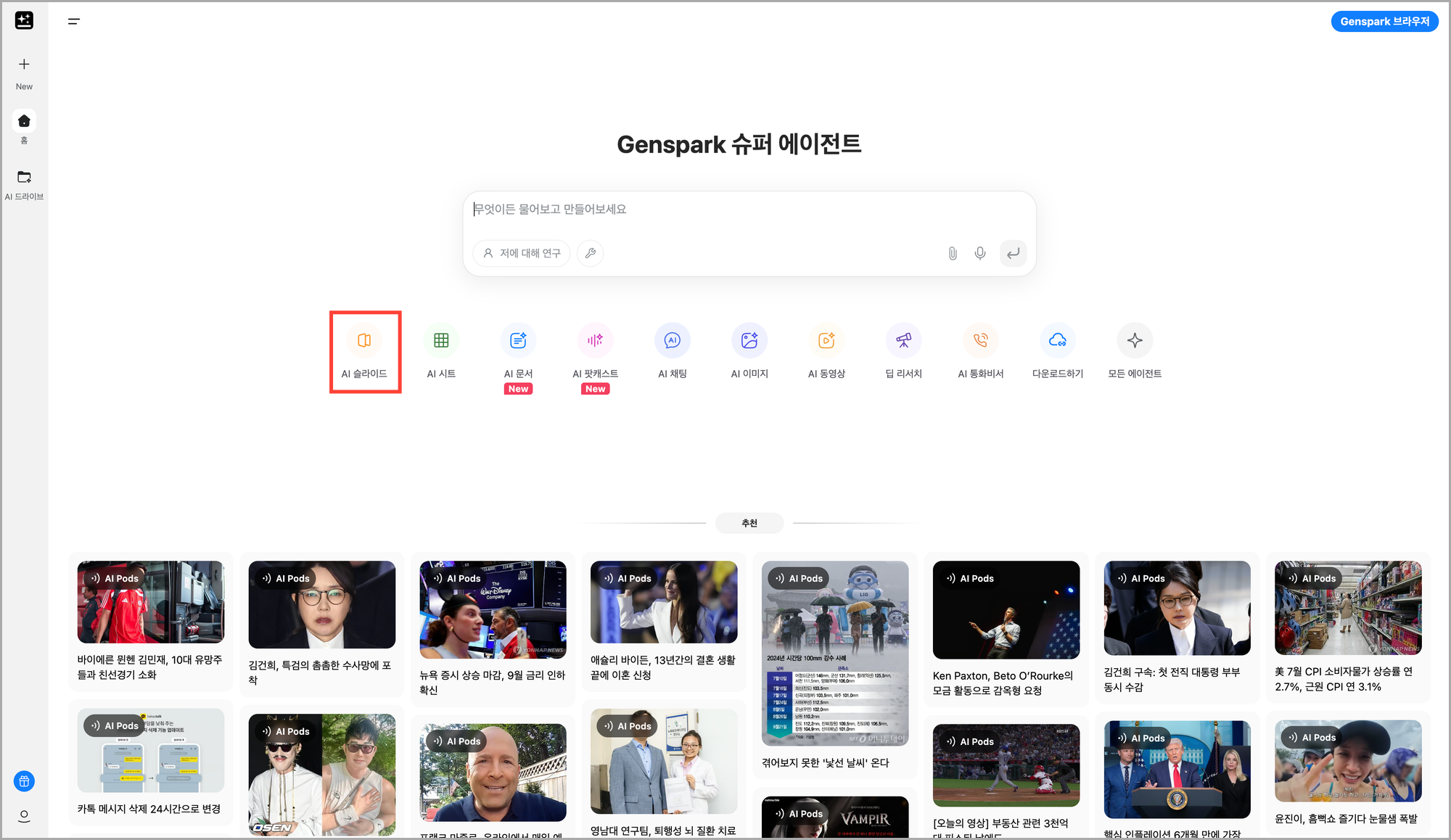The width and height of the screenshot is (1451, 840).
Task: Start voice input with microphone icon
Action: (x=980, y=253)
